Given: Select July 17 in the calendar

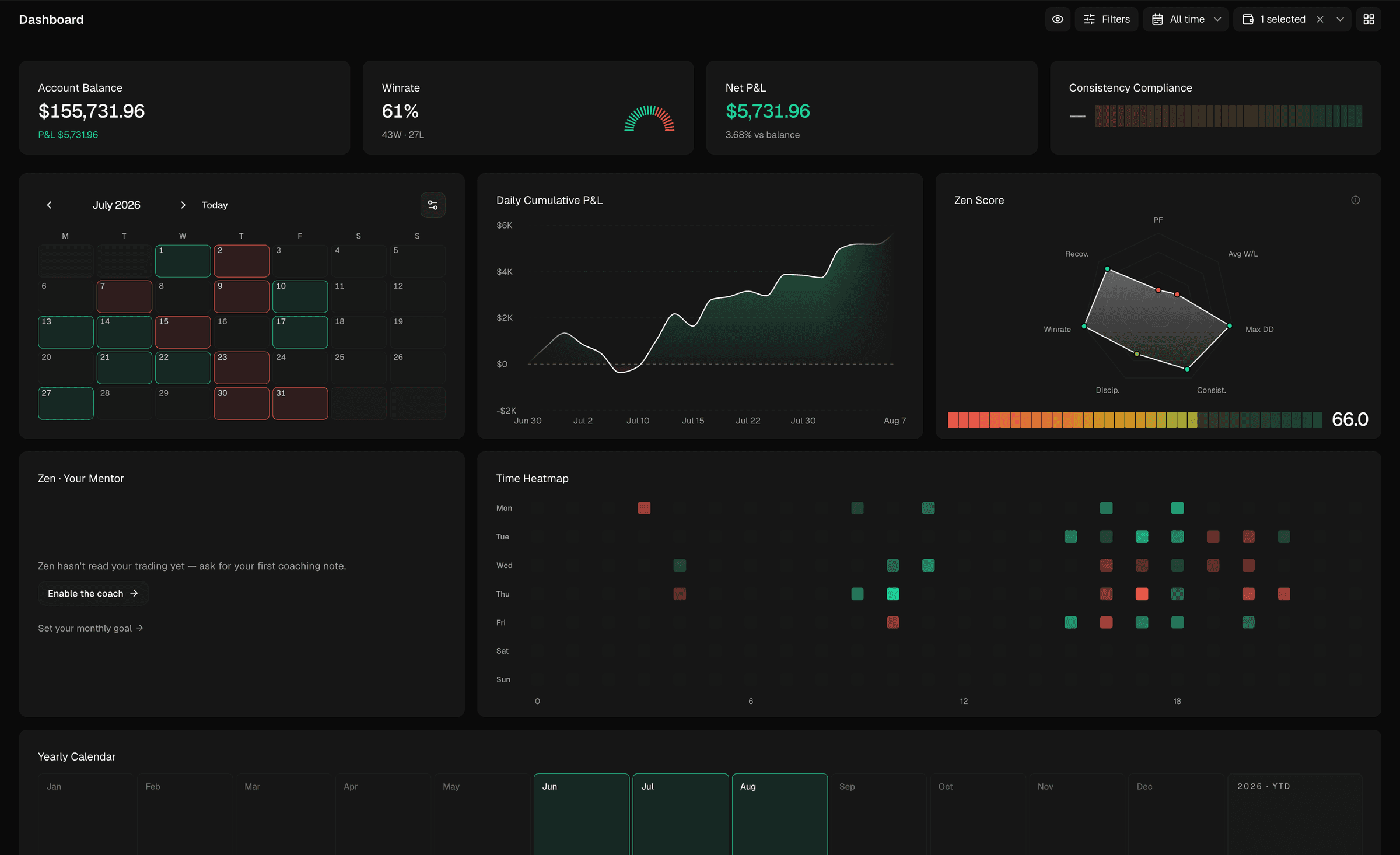Looking at the screenshot, I should click(300, 332).
